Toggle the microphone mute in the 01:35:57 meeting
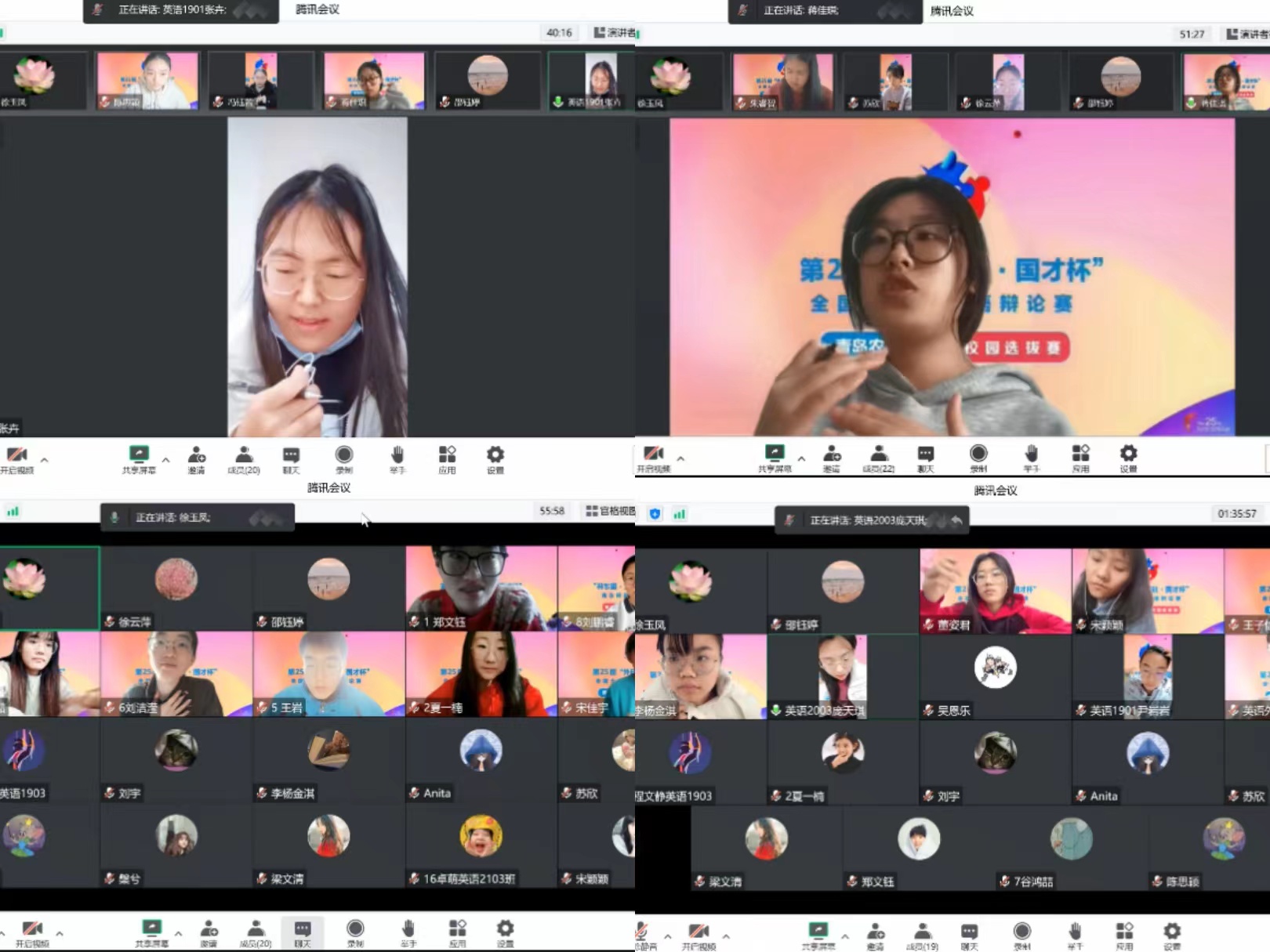1270x952 pixels. coord(643,935)
